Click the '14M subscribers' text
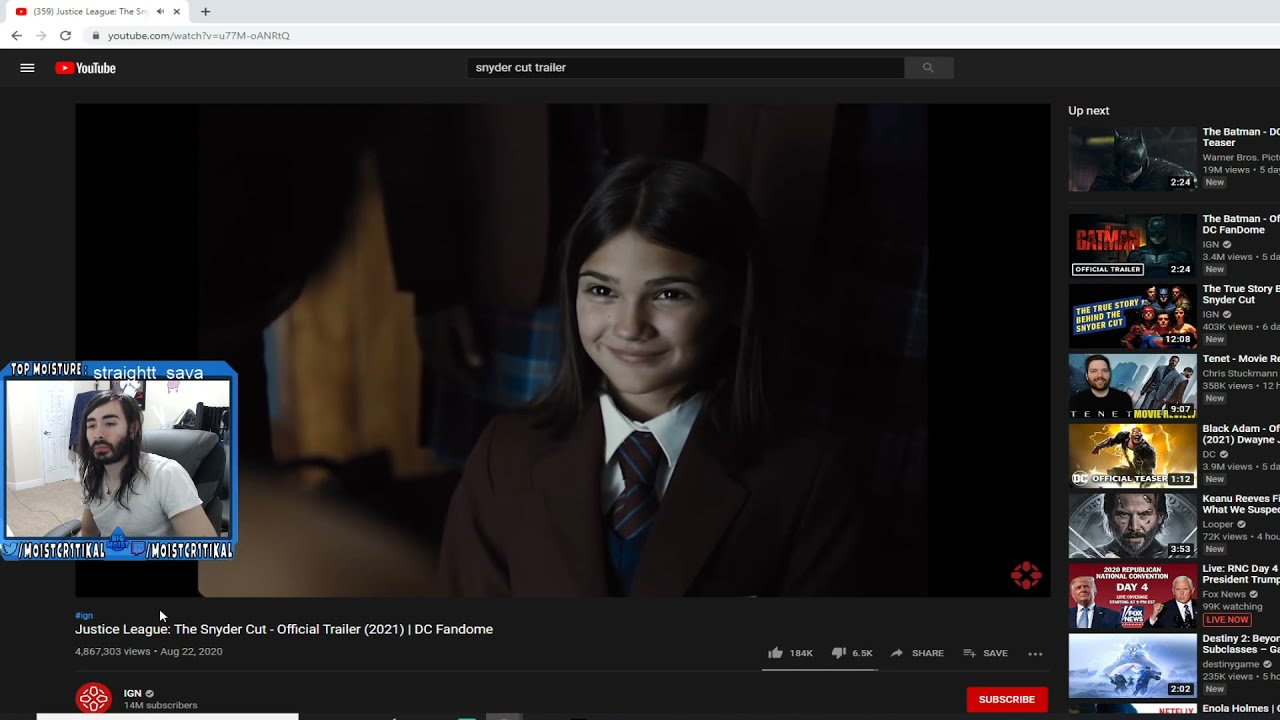The width and height of the screenshot is (1280, 720). [x=160, y=706]
